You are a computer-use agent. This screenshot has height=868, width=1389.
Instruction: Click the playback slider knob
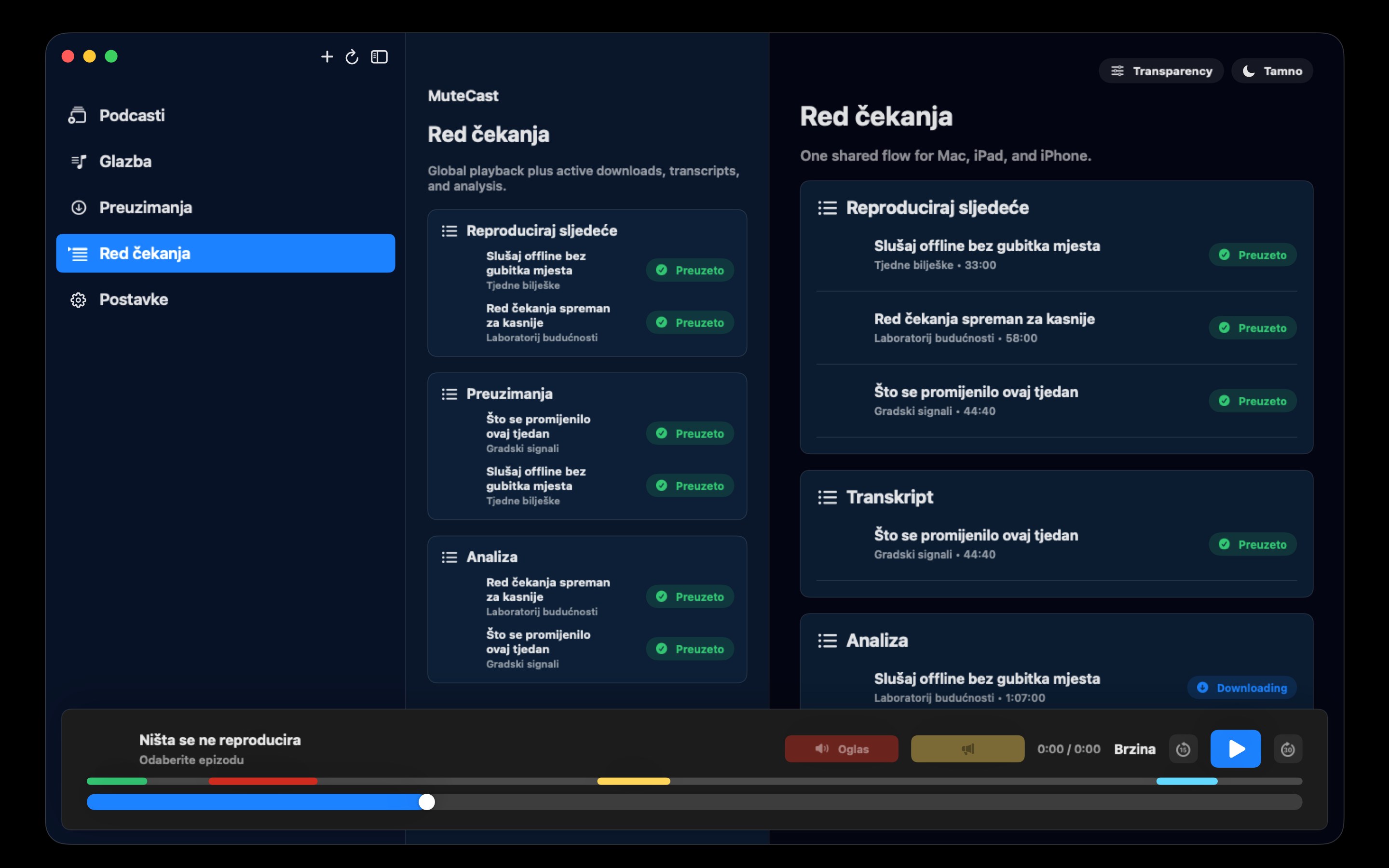(426, 802)
